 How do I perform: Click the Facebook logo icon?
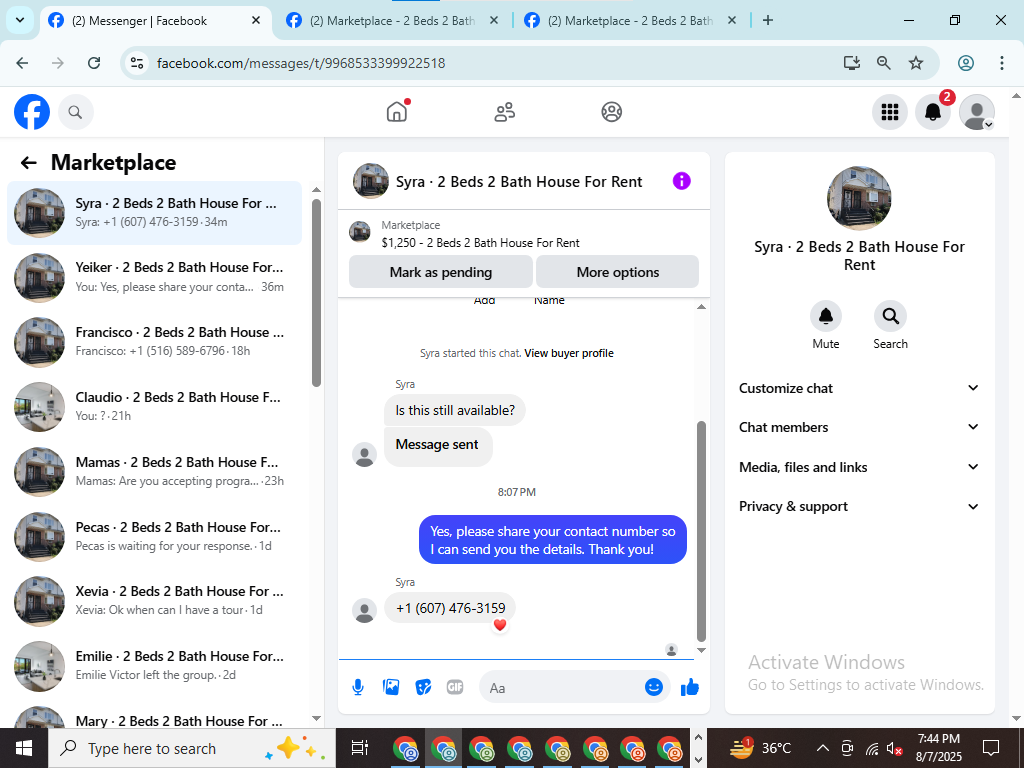pyautogui.click(x=32, y=112)
